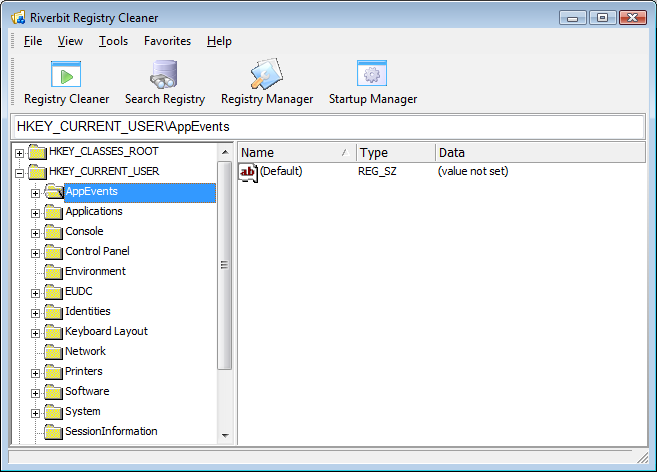Expand the System key

[x=36, y=414]
